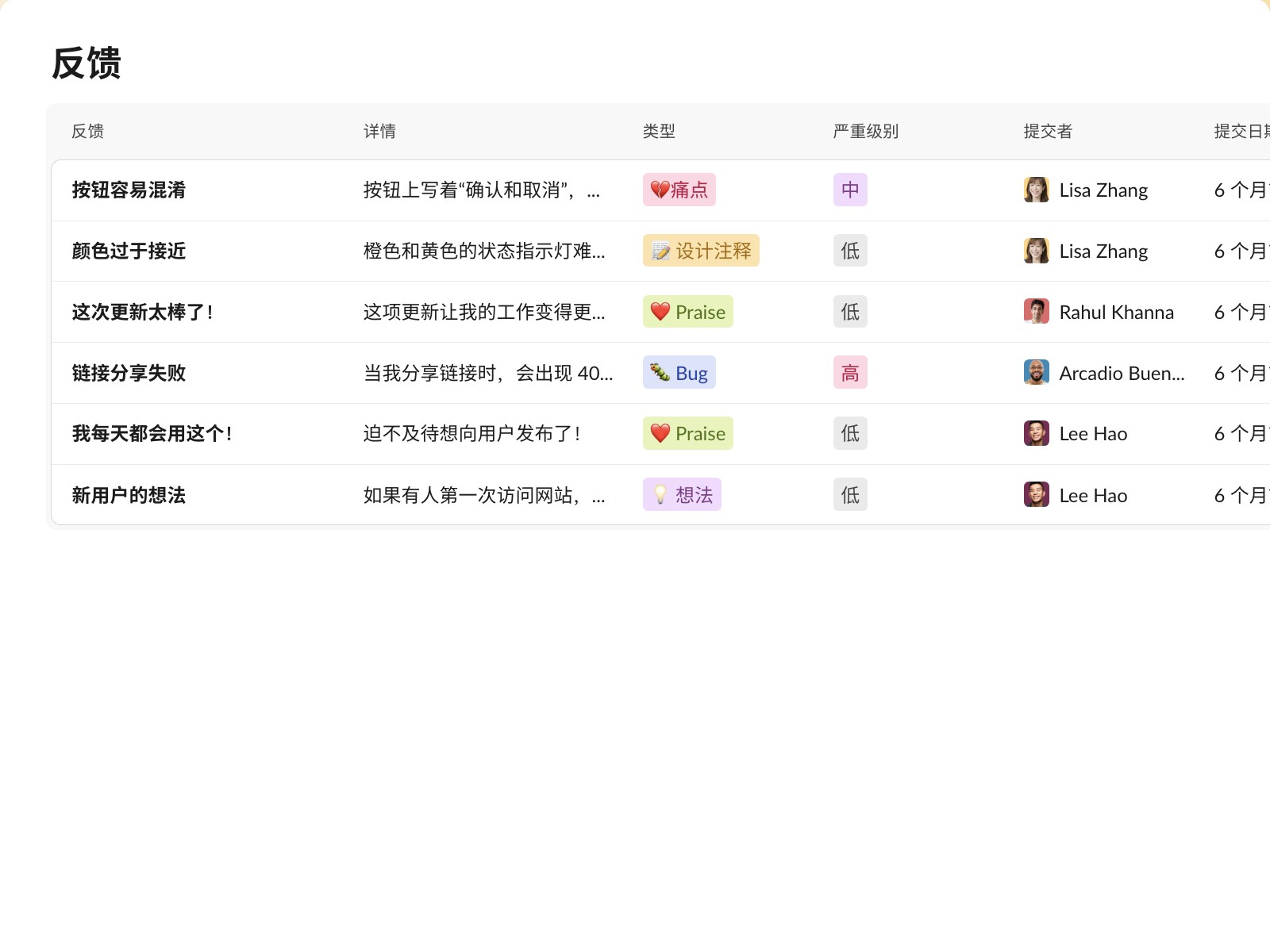Viewport: 1270px width, 952px height.
Task: Click the 中 severity badge
Action: point(850,190)
